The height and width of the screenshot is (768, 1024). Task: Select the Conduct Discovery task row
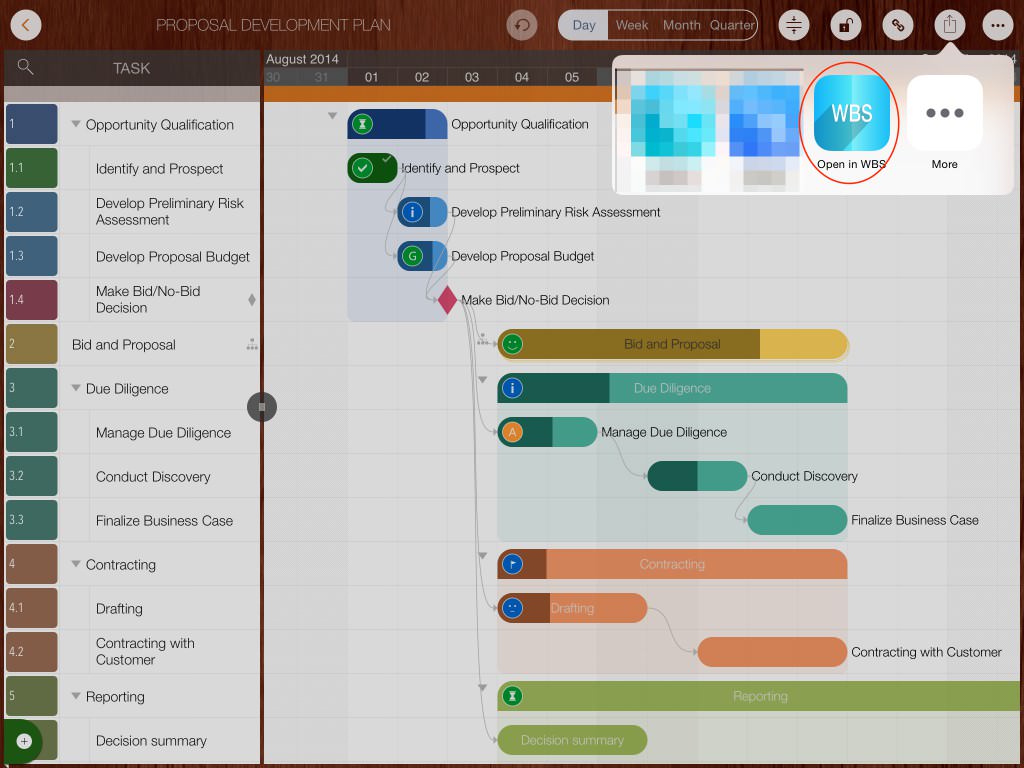tap(153, 477)
